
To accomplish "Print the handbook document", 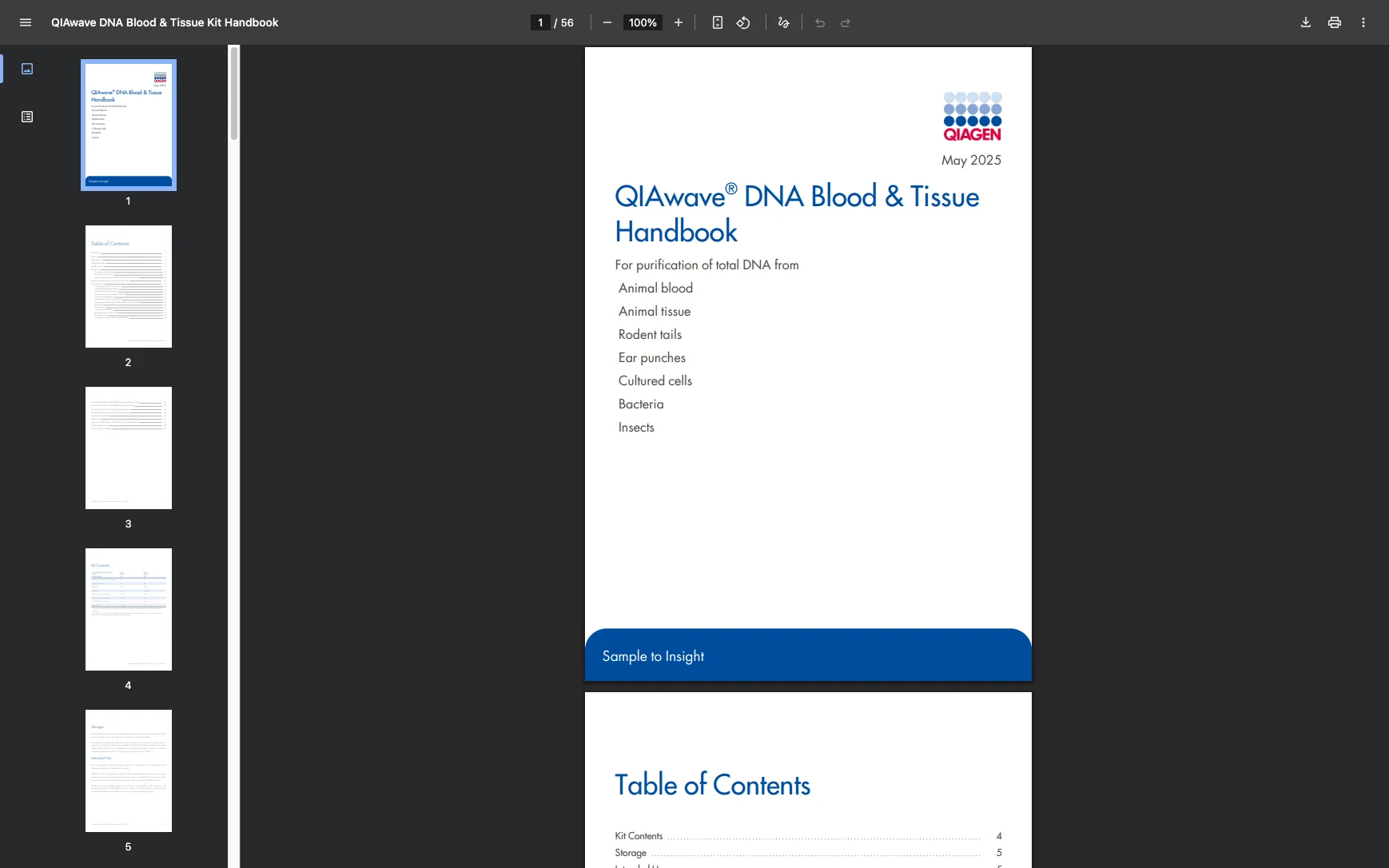I will coord(1335,22).
